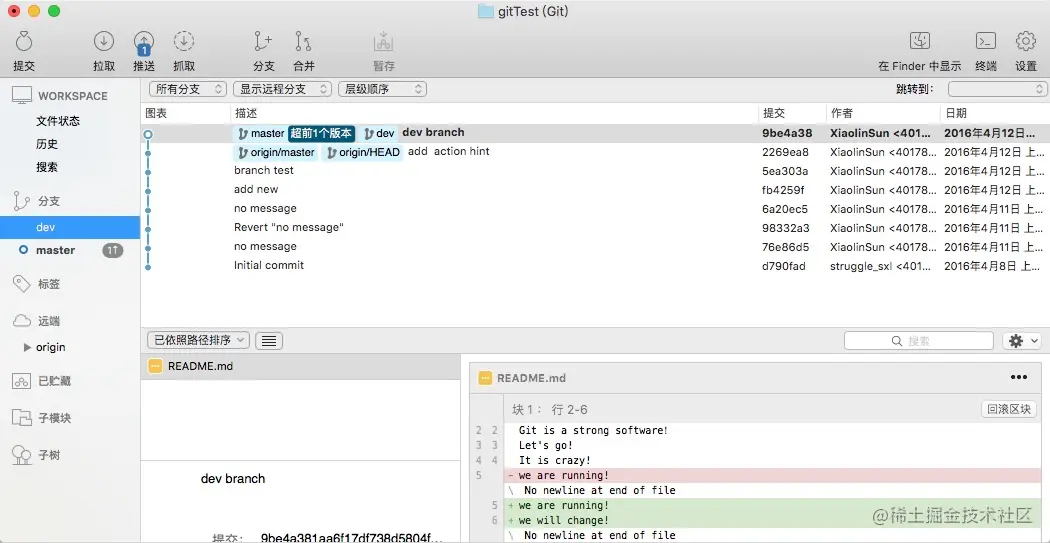Click the tags (标签) sidebar icon
The height and width of the screenshot is (543, 1050).
[22, 284]
